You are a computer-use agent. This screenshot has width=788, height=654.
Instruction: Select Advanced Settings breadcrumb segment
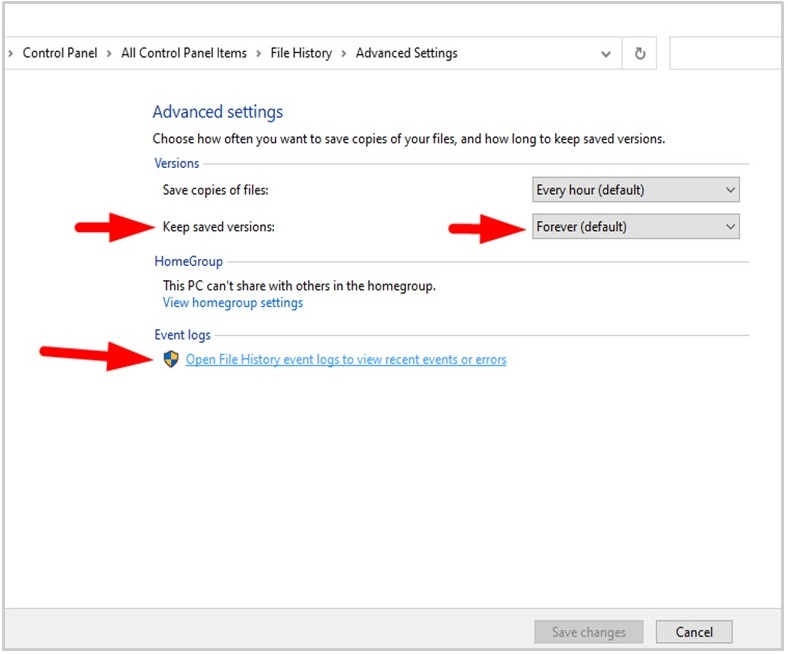click(406, 54)
